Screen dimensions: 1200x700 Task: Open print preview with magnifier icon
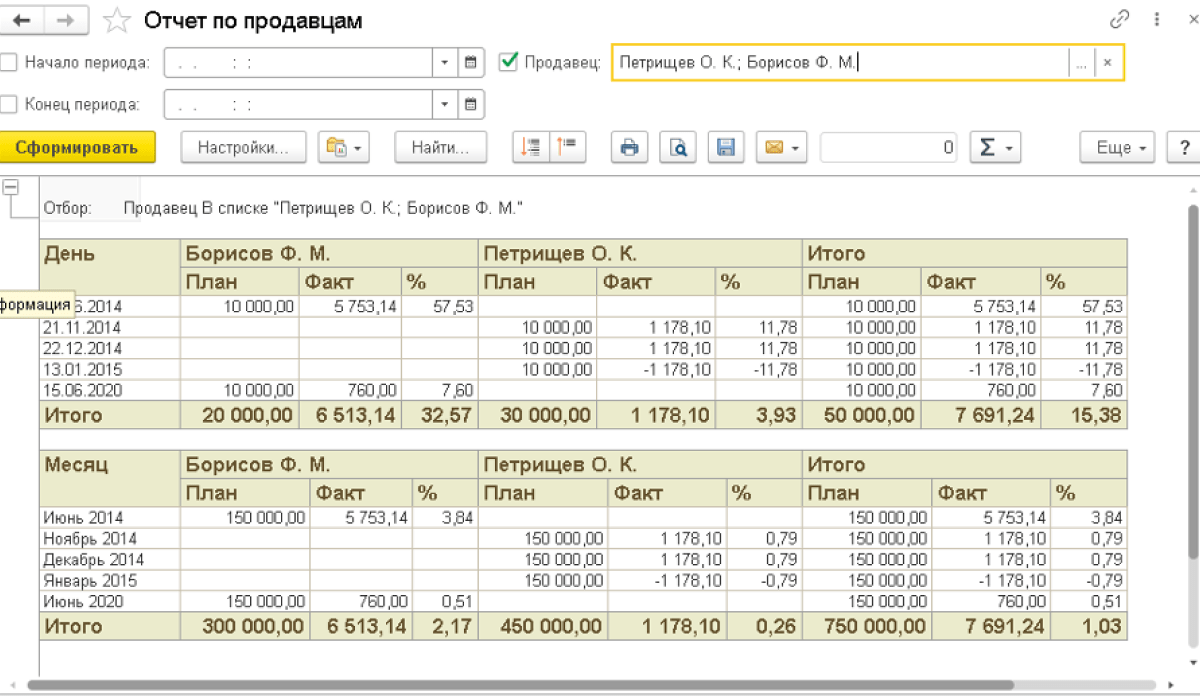tap(678, 148)
